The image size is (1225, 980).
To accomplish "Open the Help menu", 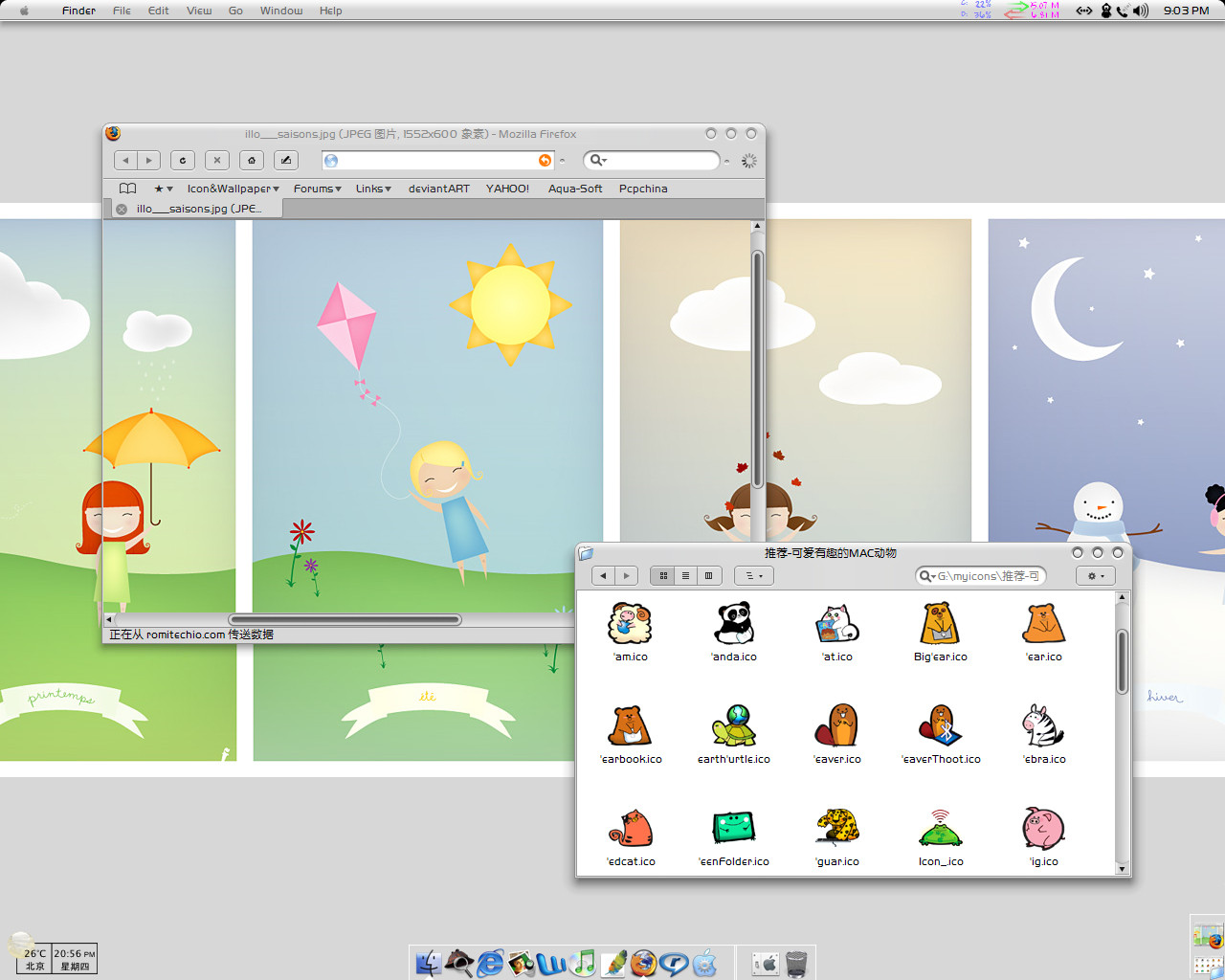I will pos(330,11).
